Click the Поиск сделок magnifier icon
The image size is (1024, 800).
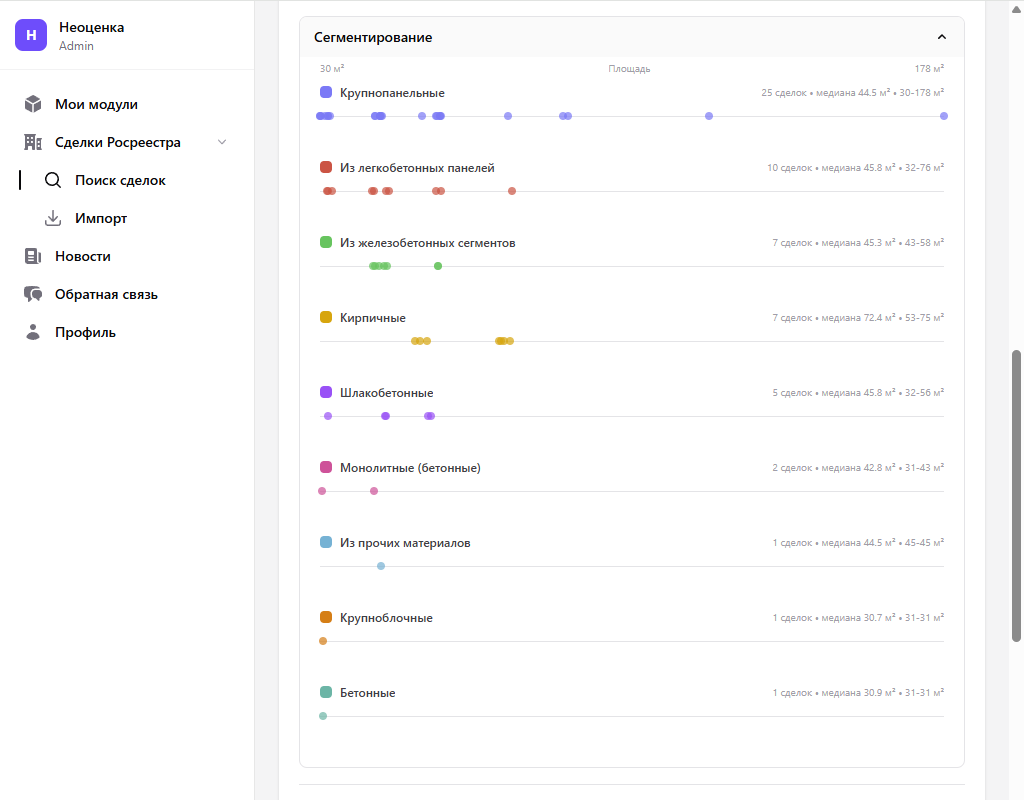tap(53, 180)
